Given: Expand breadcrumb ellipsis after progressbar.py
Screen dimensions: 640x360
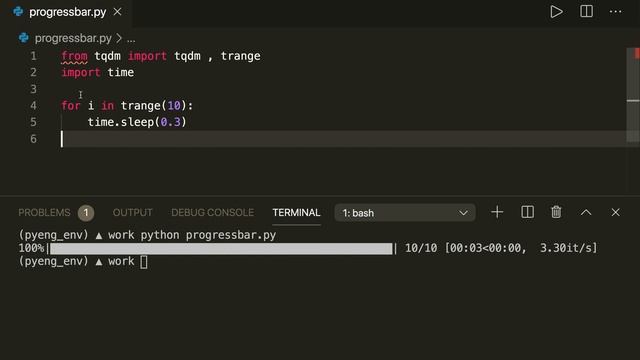Looking at the screenshot, I should click(131, 39).
